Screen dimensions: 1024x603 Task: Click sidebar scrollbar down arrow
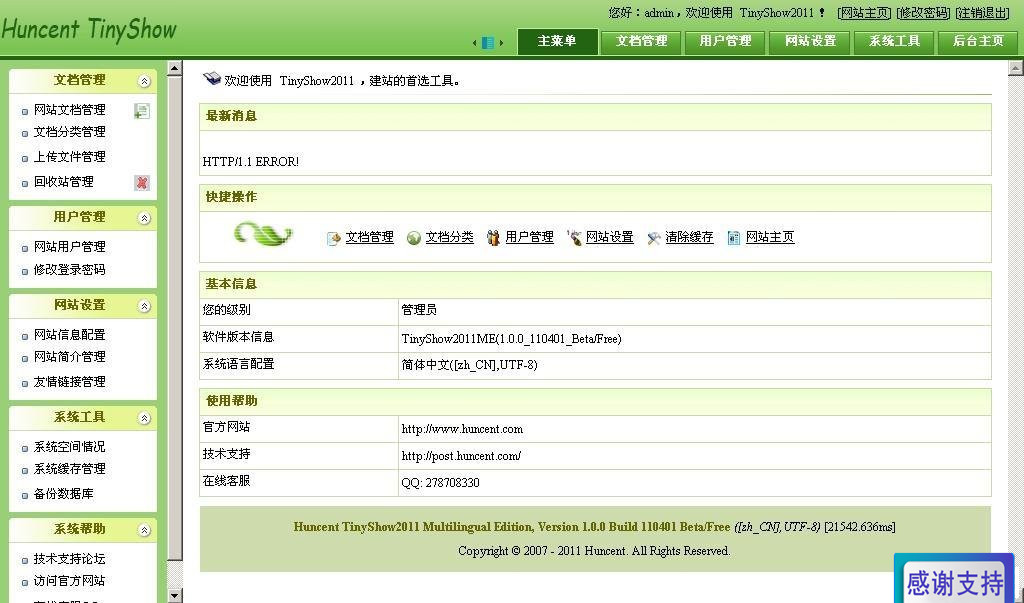point(174,596)
